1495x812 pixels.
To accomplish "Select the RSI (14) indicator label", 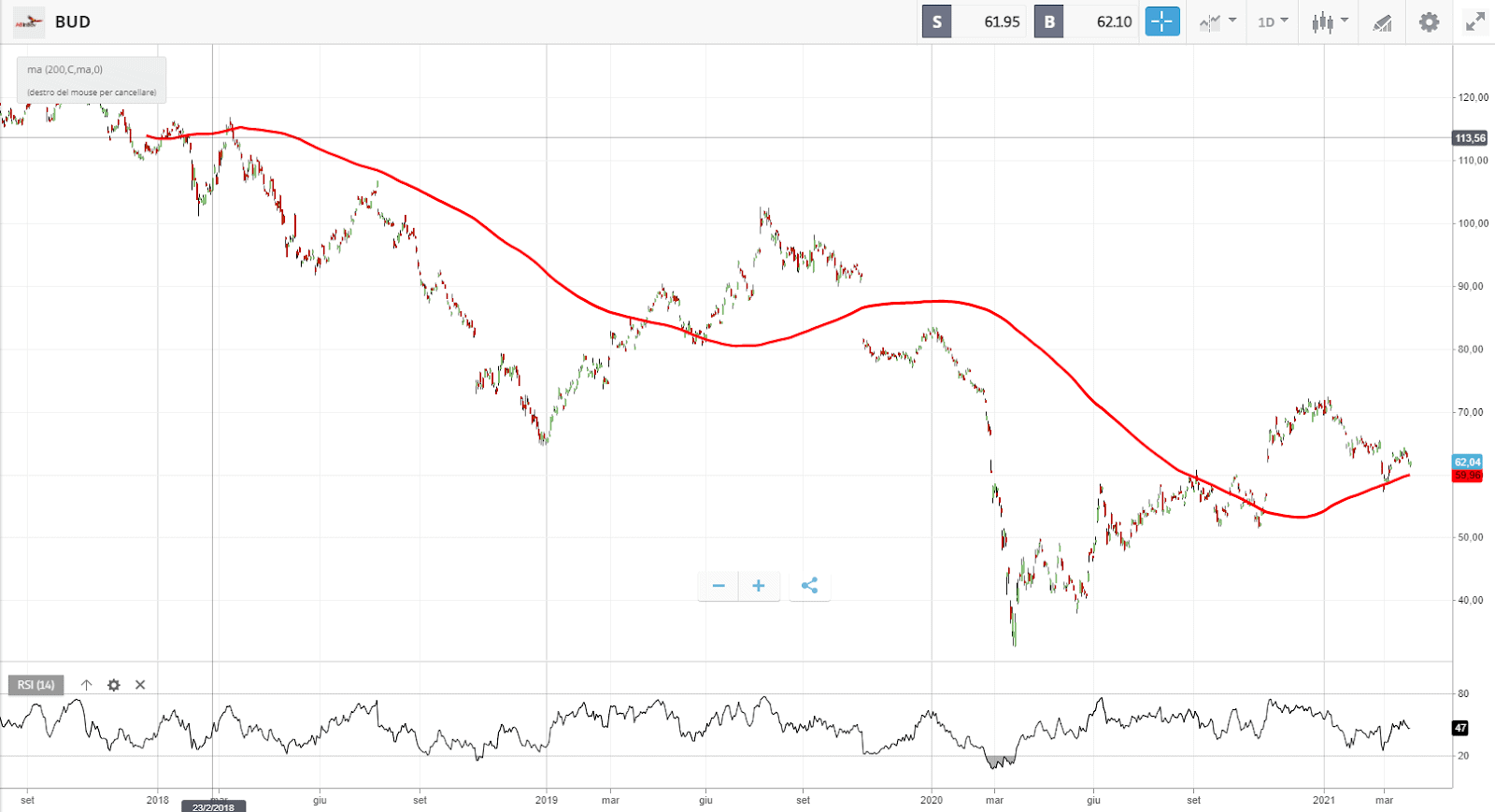I will click(x=36, y=685).
